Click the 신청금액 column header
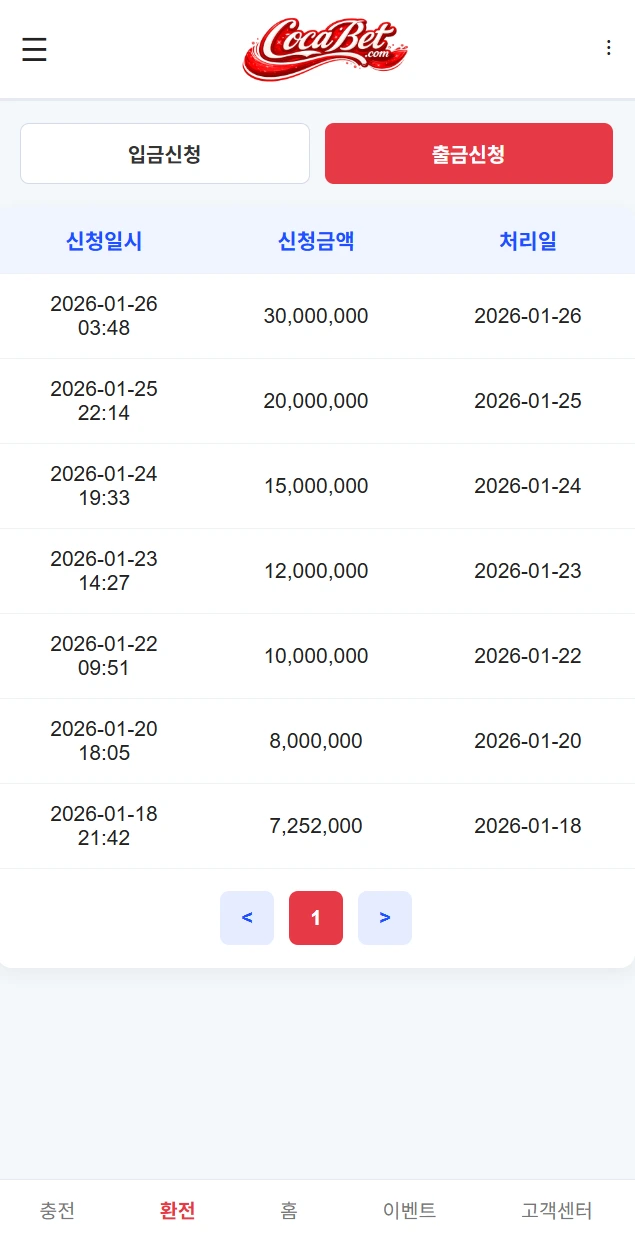 [316, 241]
